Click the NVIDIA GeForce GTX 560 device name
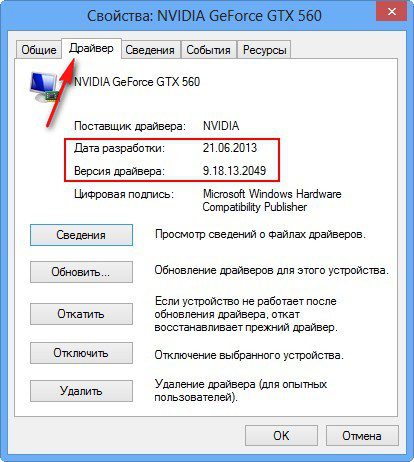The width and height of the screenshot is (414, 462). coord(137,82)
